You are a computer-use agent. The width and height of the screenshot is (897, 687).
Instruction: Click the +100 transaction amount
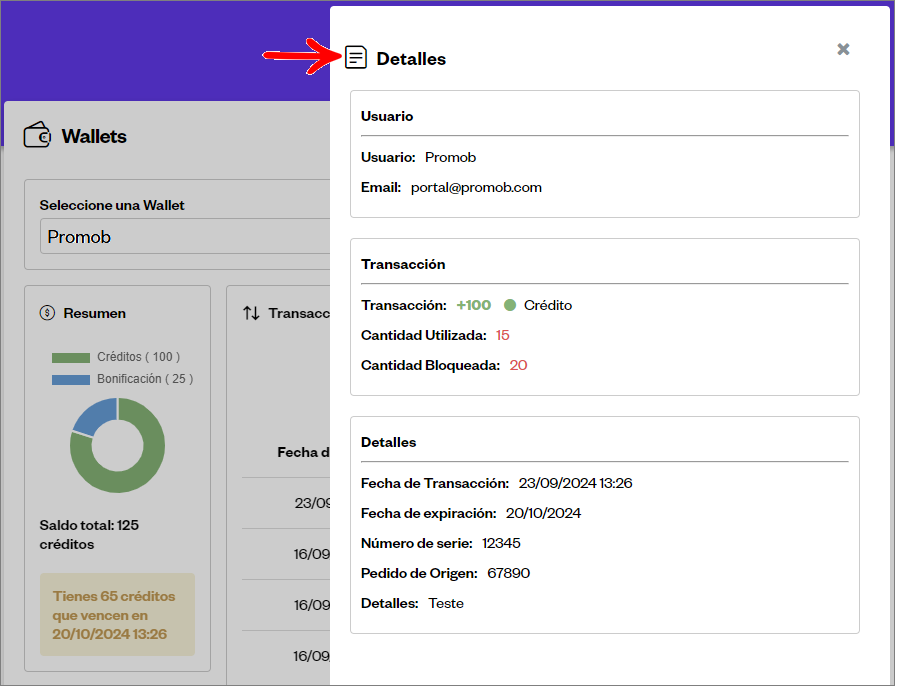474,305
